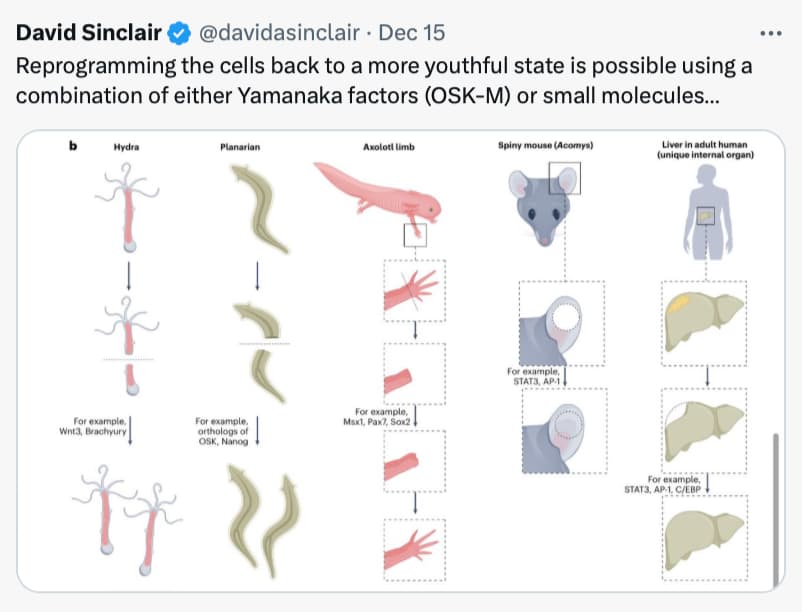Click the 'Axolotl limb' column heading
Viewport: 802px width, 612px height.
pyautogui.click(x=389, y=147)
